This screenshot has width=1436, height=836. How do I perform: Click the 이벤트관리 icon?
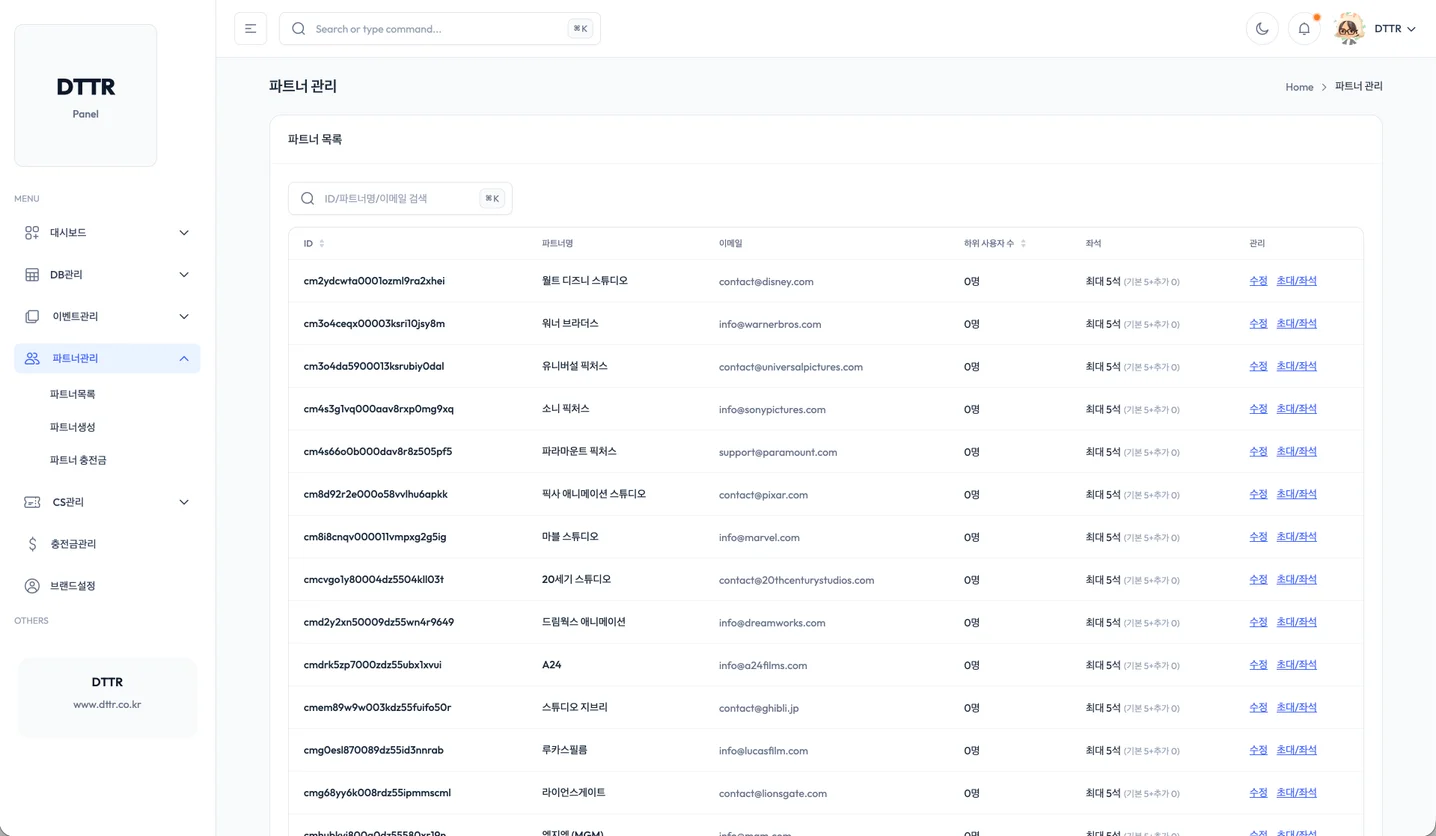32,317
